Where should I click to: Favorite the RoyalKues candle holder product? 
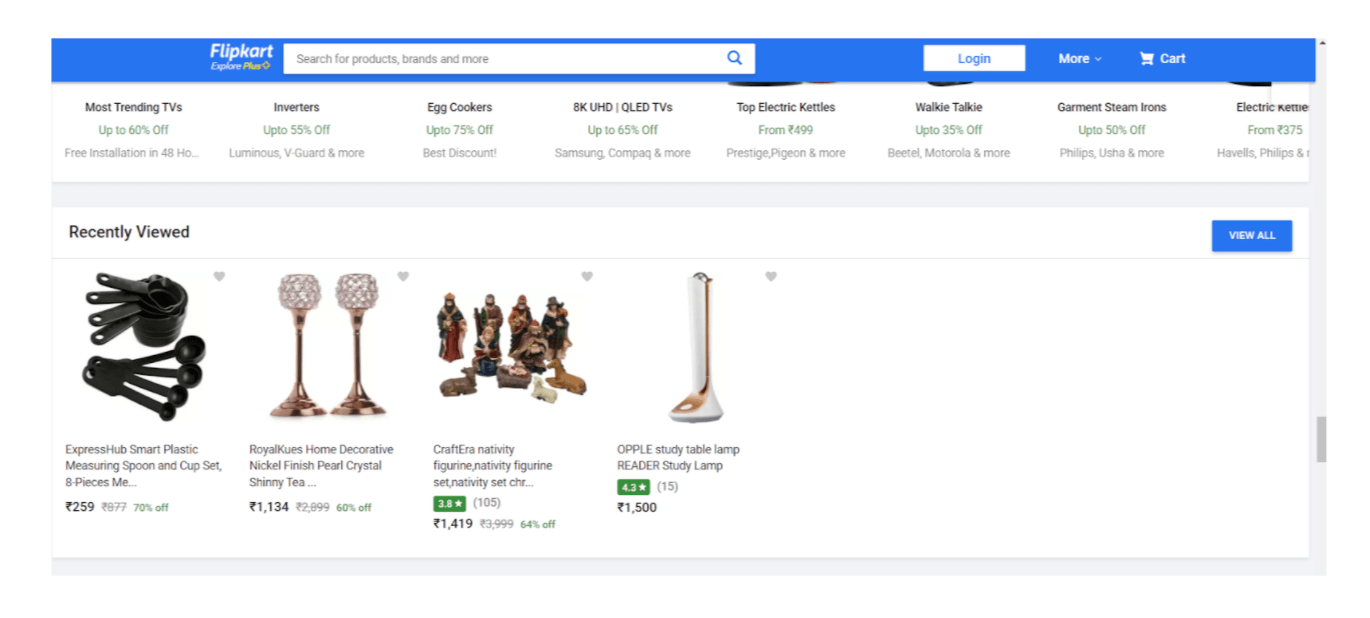(403, 276)
